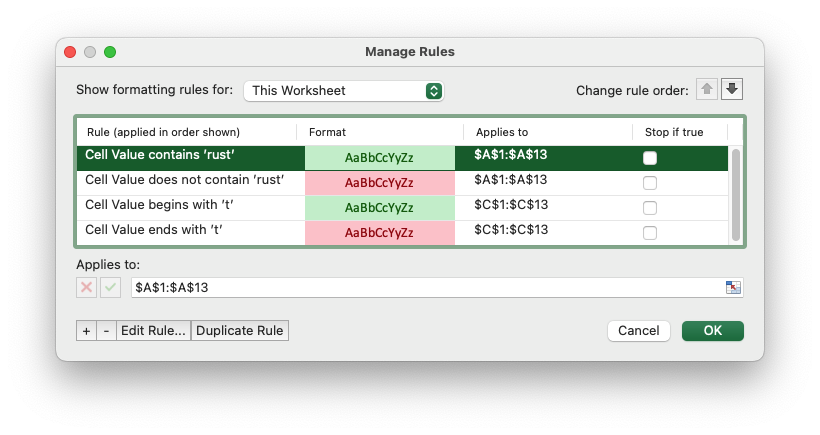
Task: Dismiss the dialog with Cancel
Action: pos(638,331)
